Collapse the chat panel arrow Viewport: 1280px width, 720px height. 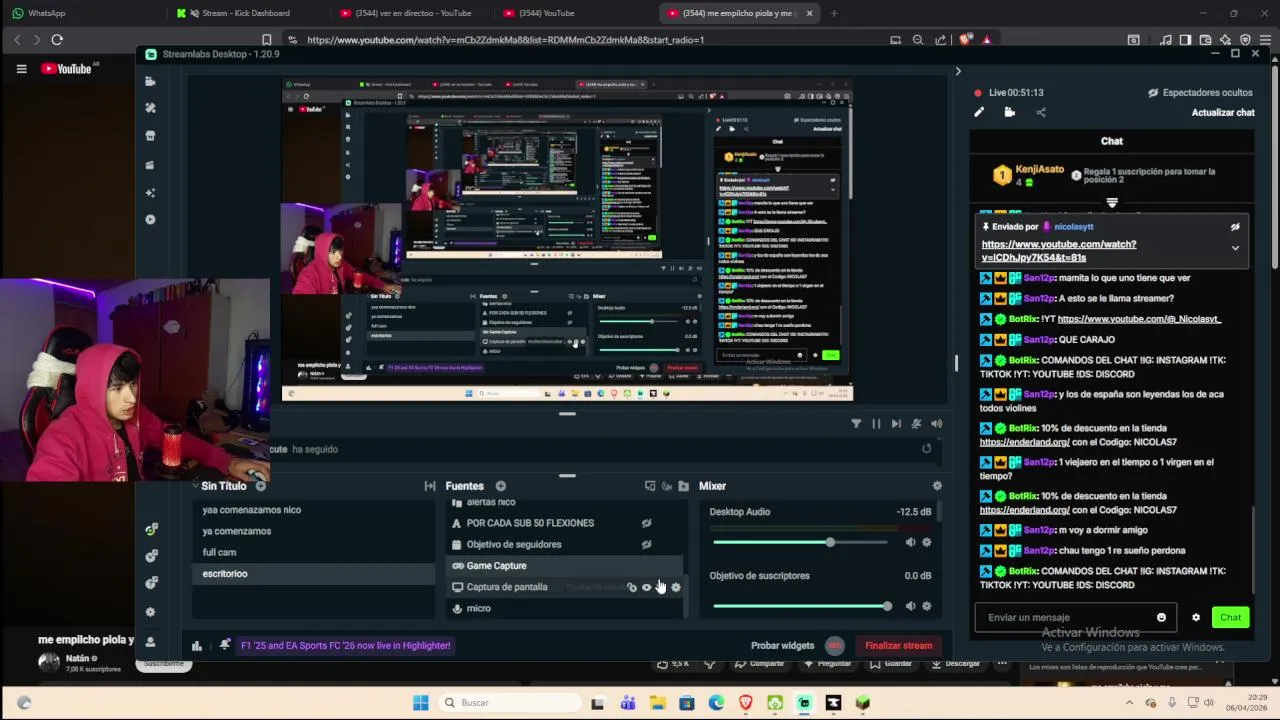(x=957, y=71)
